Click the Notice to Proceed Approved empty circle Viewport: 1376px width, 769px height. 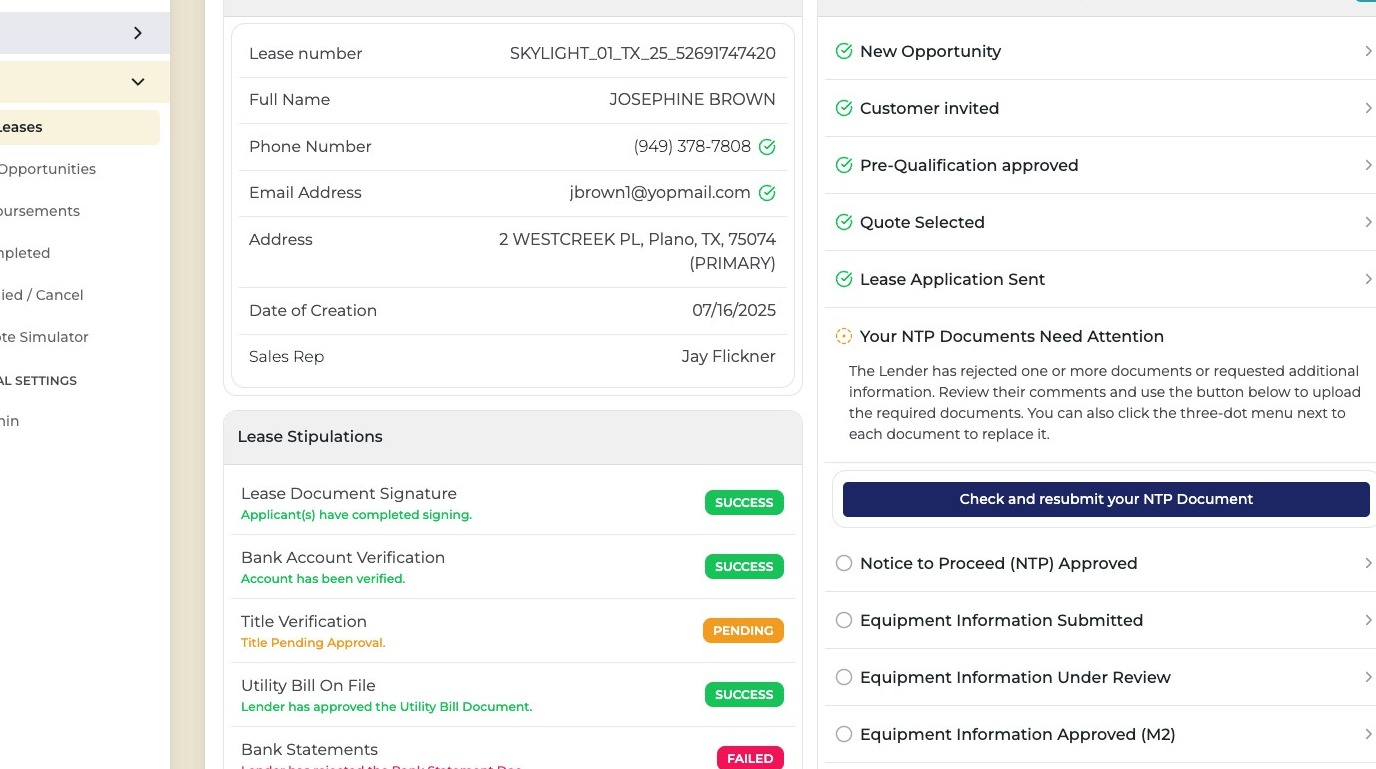click(x=844, y=563)
